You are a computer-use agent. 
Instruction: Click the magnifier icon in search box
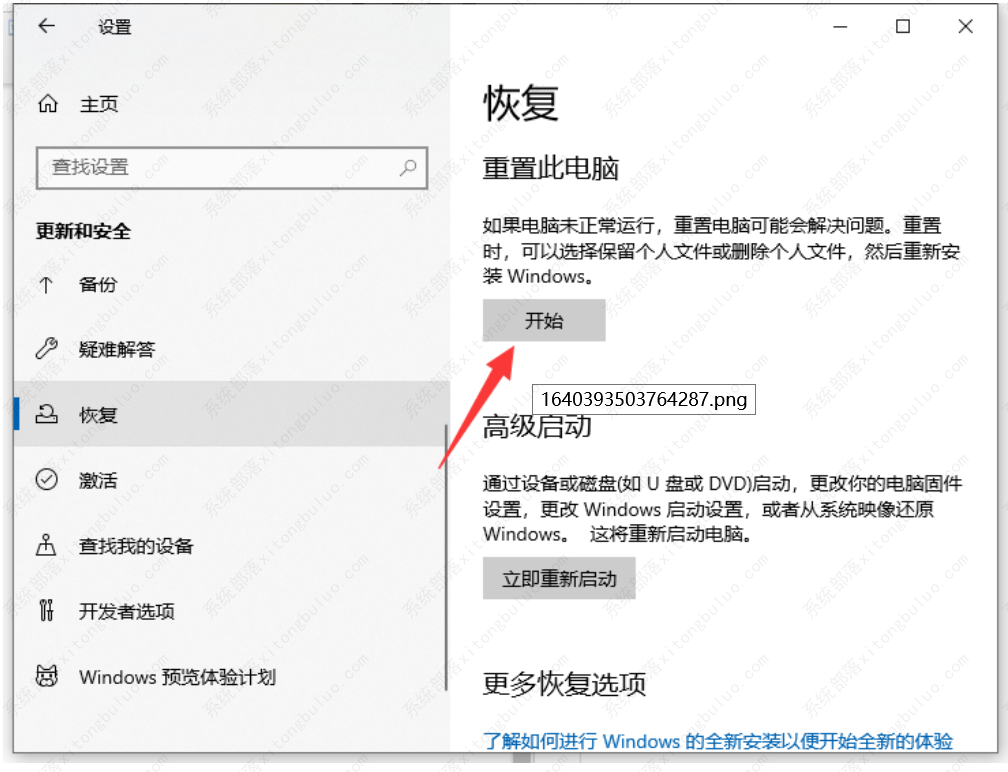coord(408,168)
